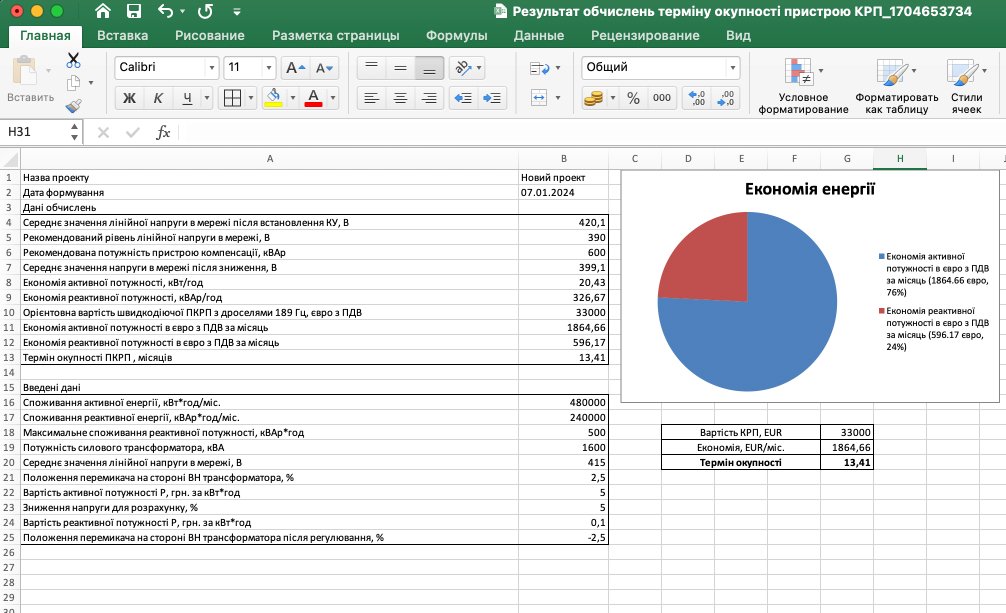This screenshot has width=1006, height=613.
Task: Switch to the Вставка ribbon tab
Action: 122,35
